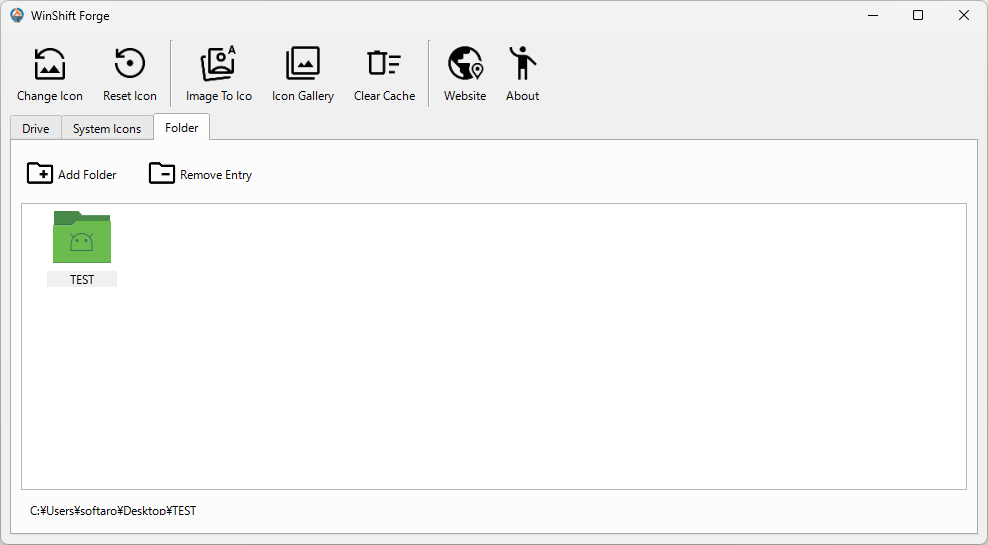Minimize the WinShift Forge window
Screen dimensions: 988x545
[871, 15]
